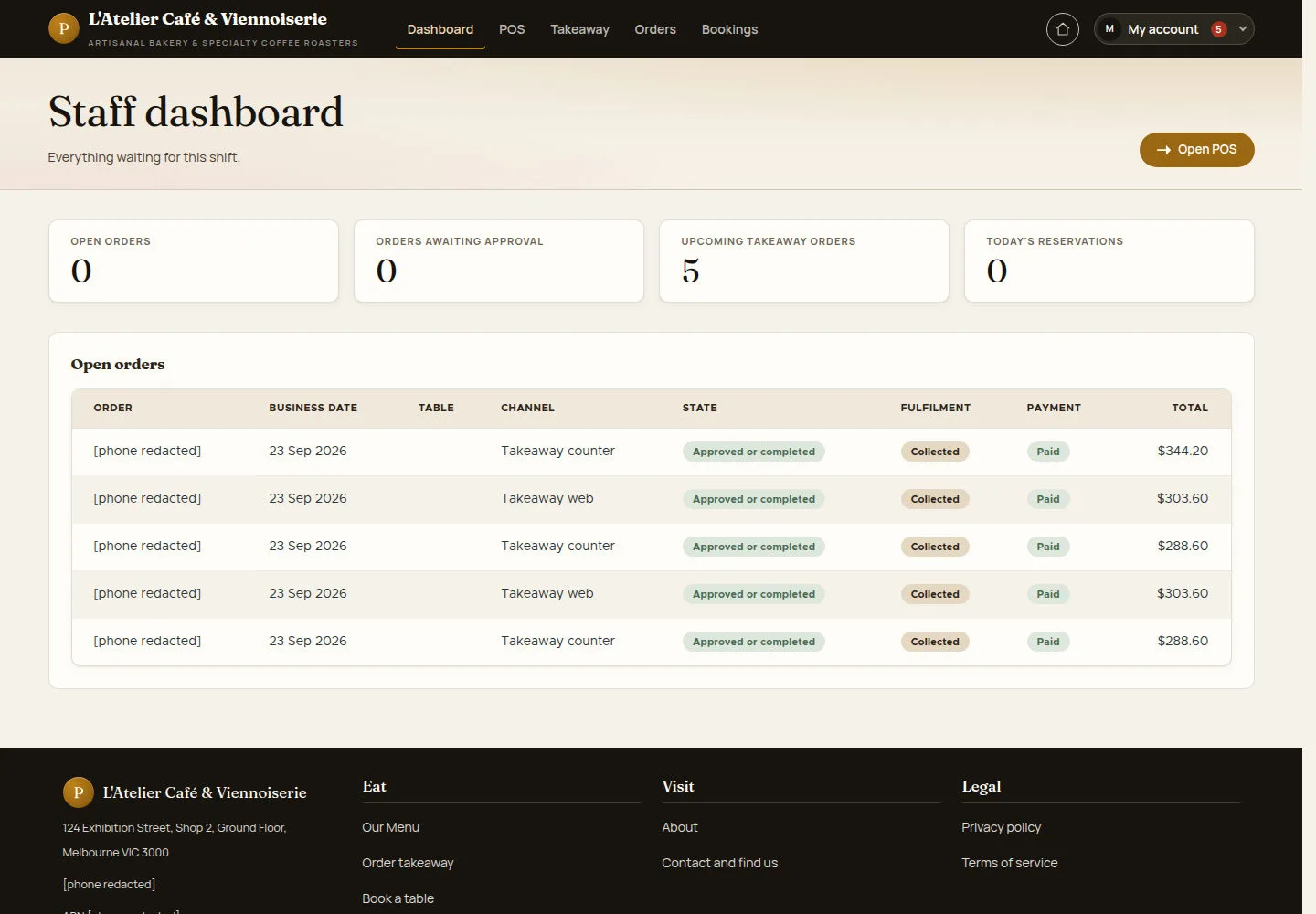Screen dimensions: 1316x914
Task: Expand the My account chevron
Action: (1242, 29)
